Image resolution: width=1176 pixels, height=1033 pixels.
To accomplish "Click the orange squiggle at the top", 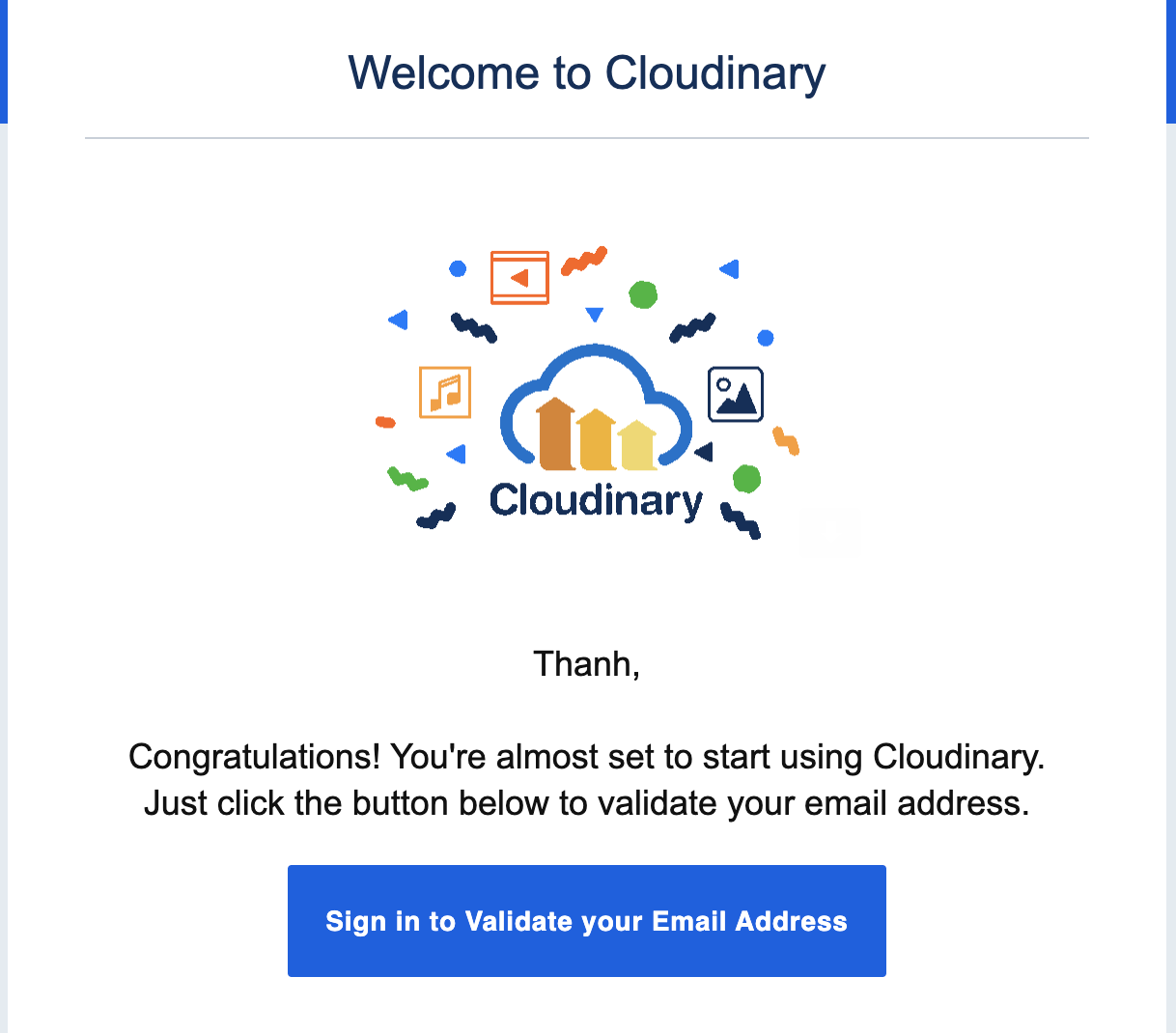I will tap(584, 260).
